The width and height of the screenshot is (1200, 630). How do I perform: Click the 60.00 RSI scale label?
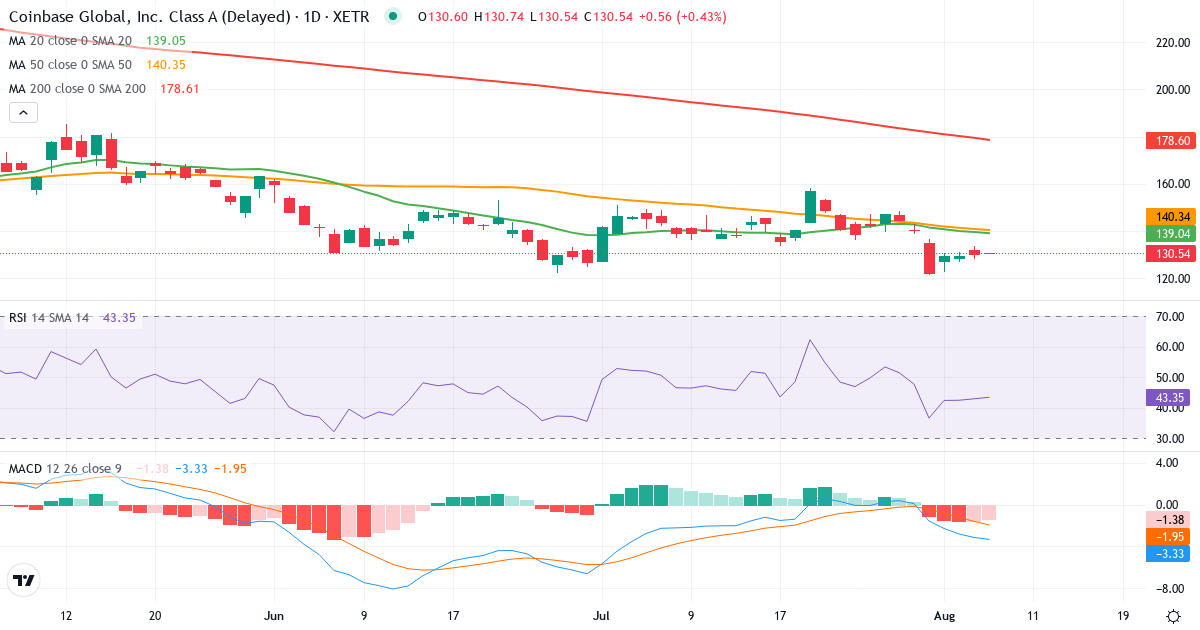1172,347
